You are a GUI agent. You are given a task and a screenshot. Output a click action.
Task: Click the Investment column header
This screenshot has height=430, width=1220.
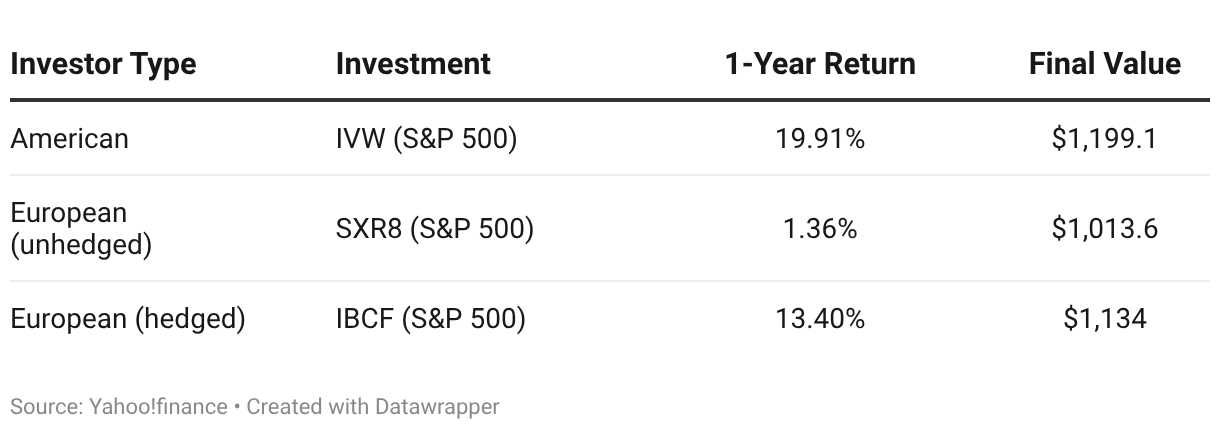click(x=413, y=64)
